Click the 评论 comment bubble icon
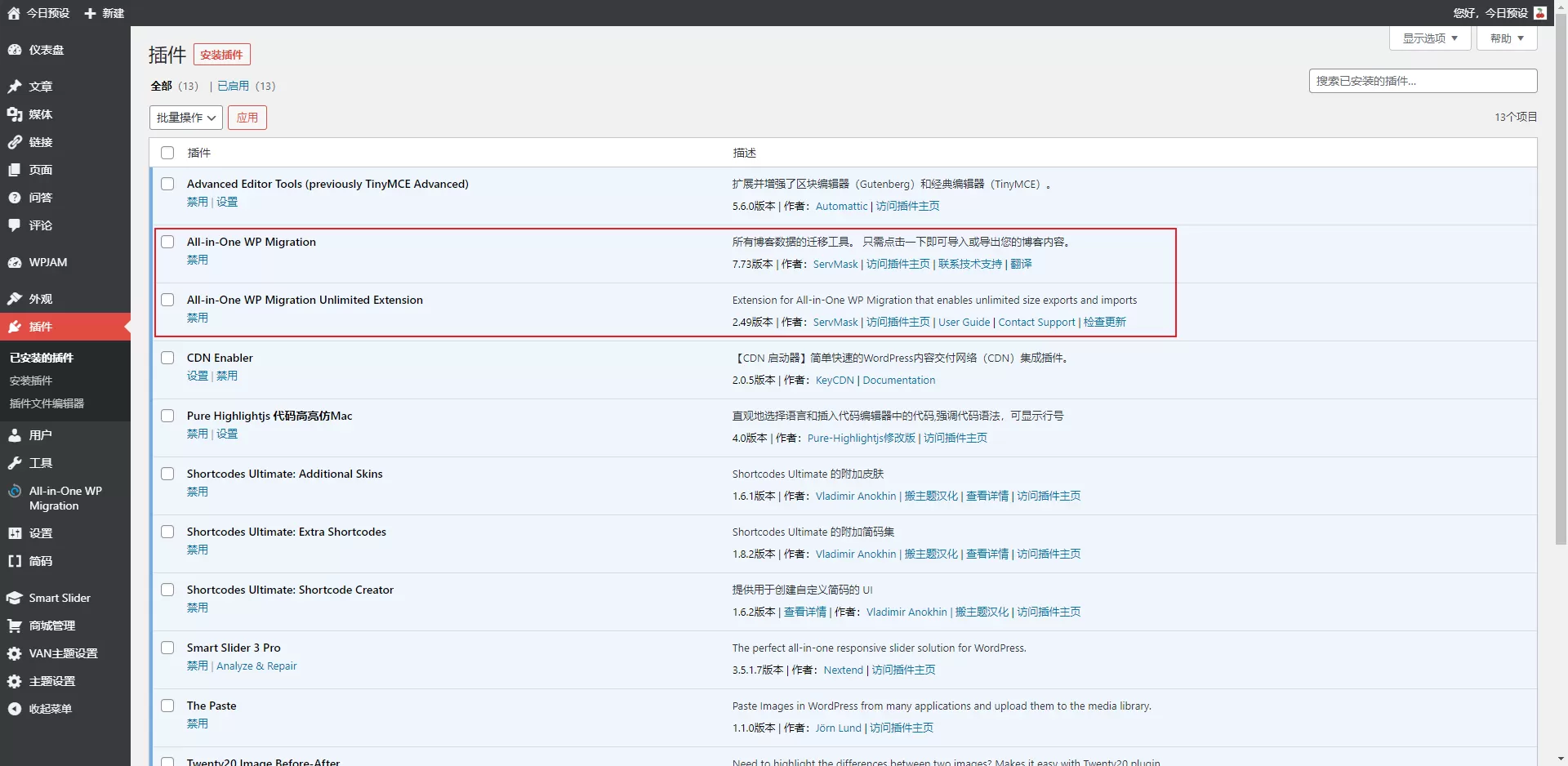Screen dimensions: 1568x766 [15, 225]
